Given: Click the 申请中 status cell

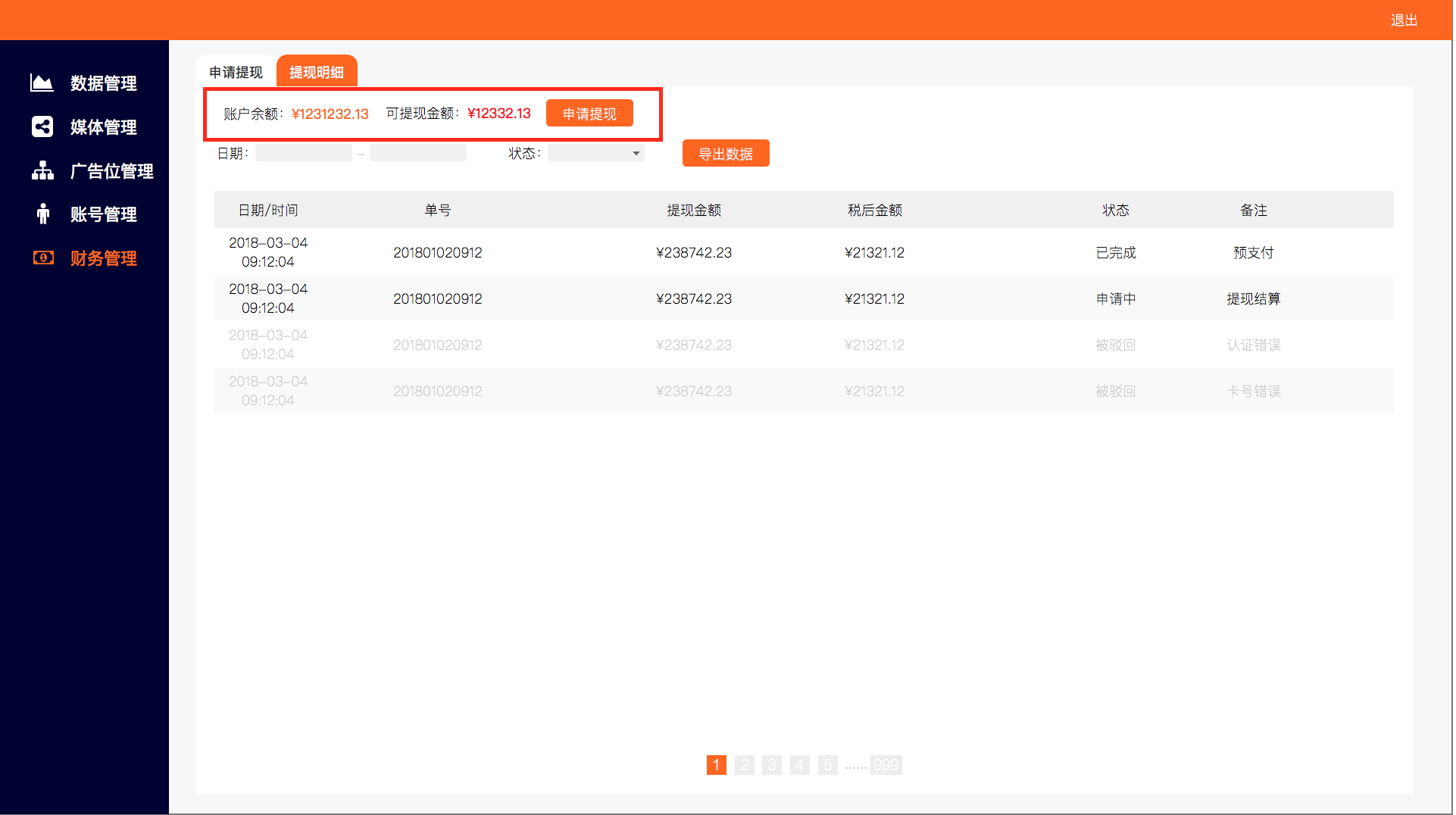Looking at the screenshot, I should pos(1116,298).
